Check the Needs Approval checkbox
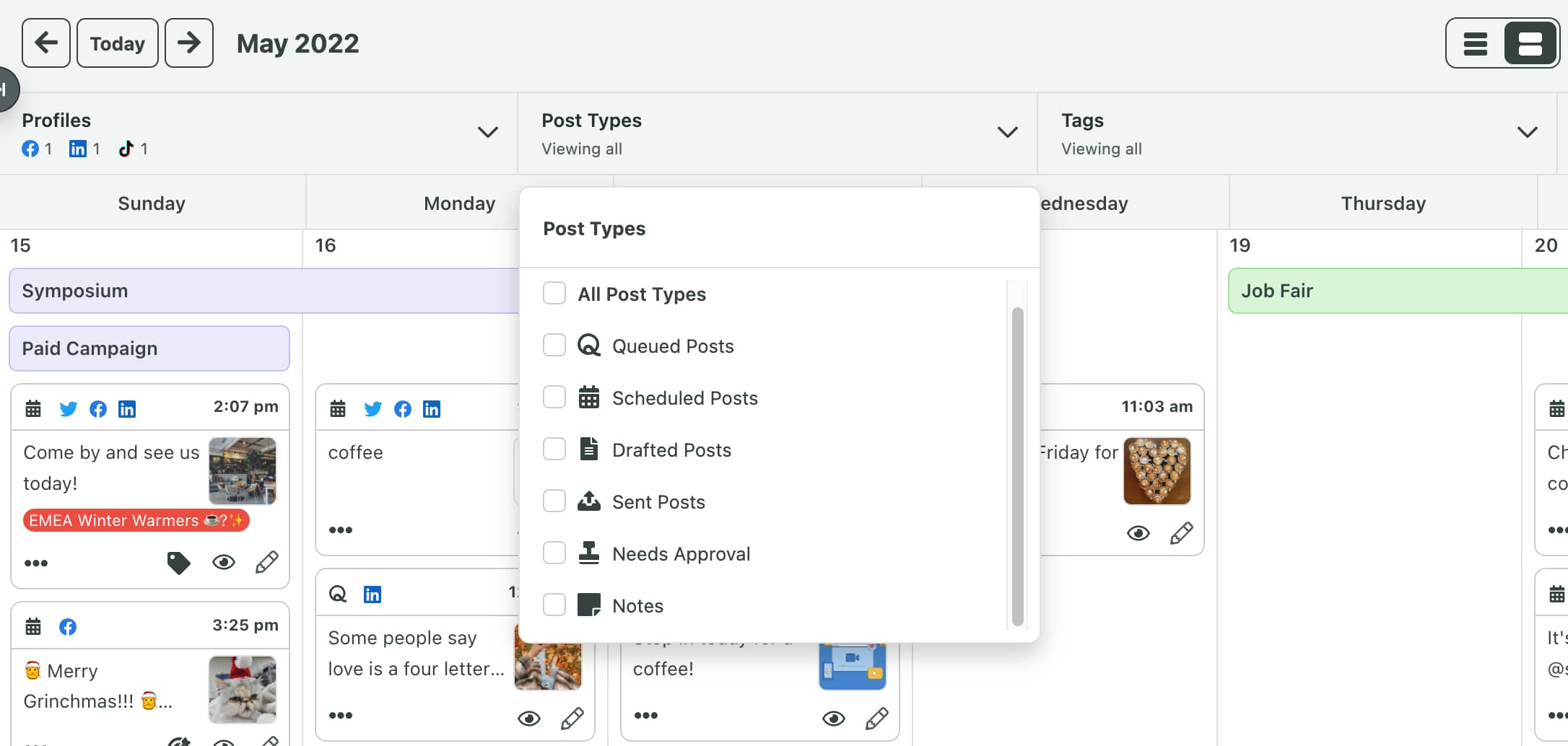 click(554, 553)
